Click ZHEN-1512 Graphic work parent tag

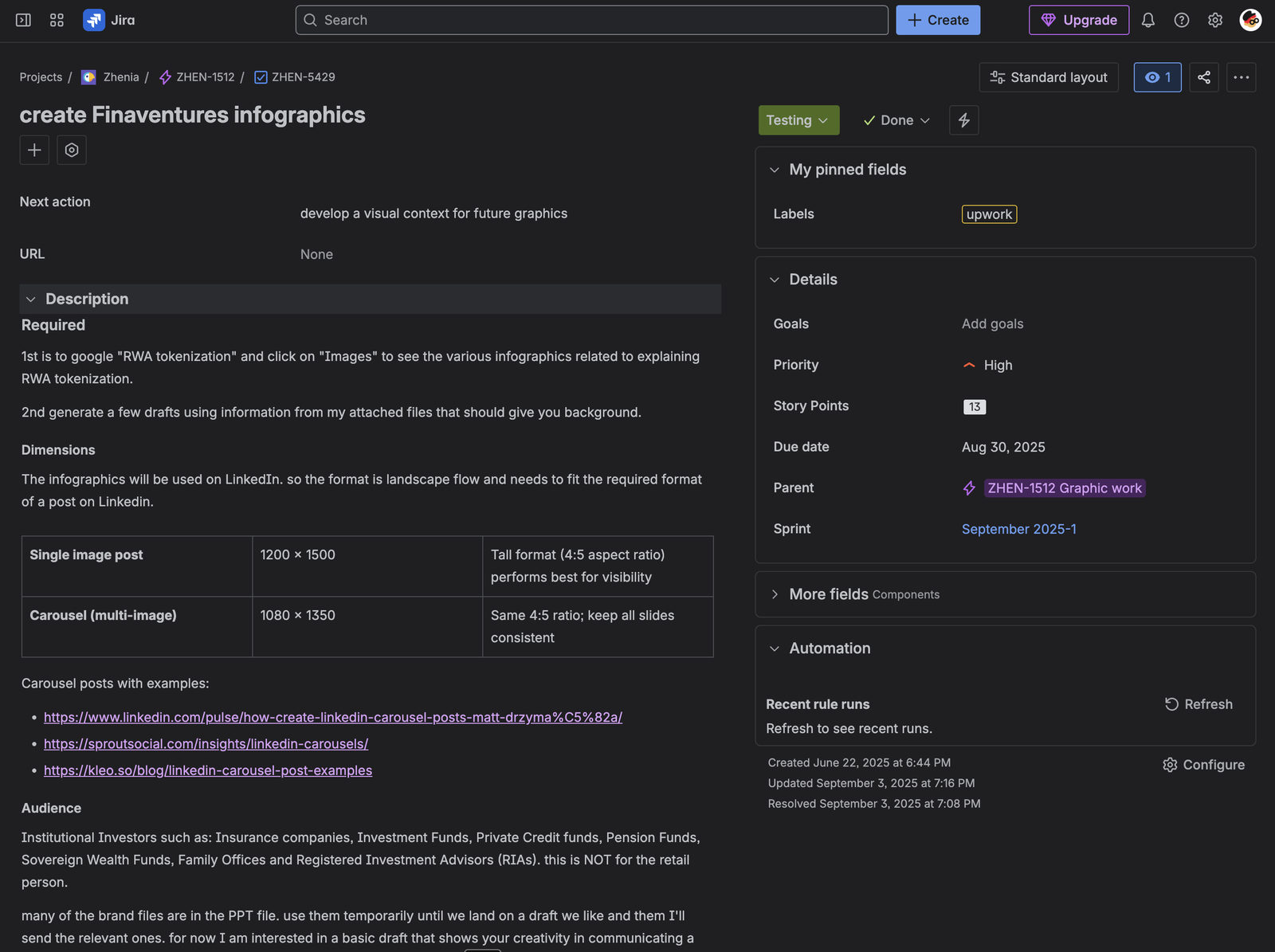tap(1065, 488)
